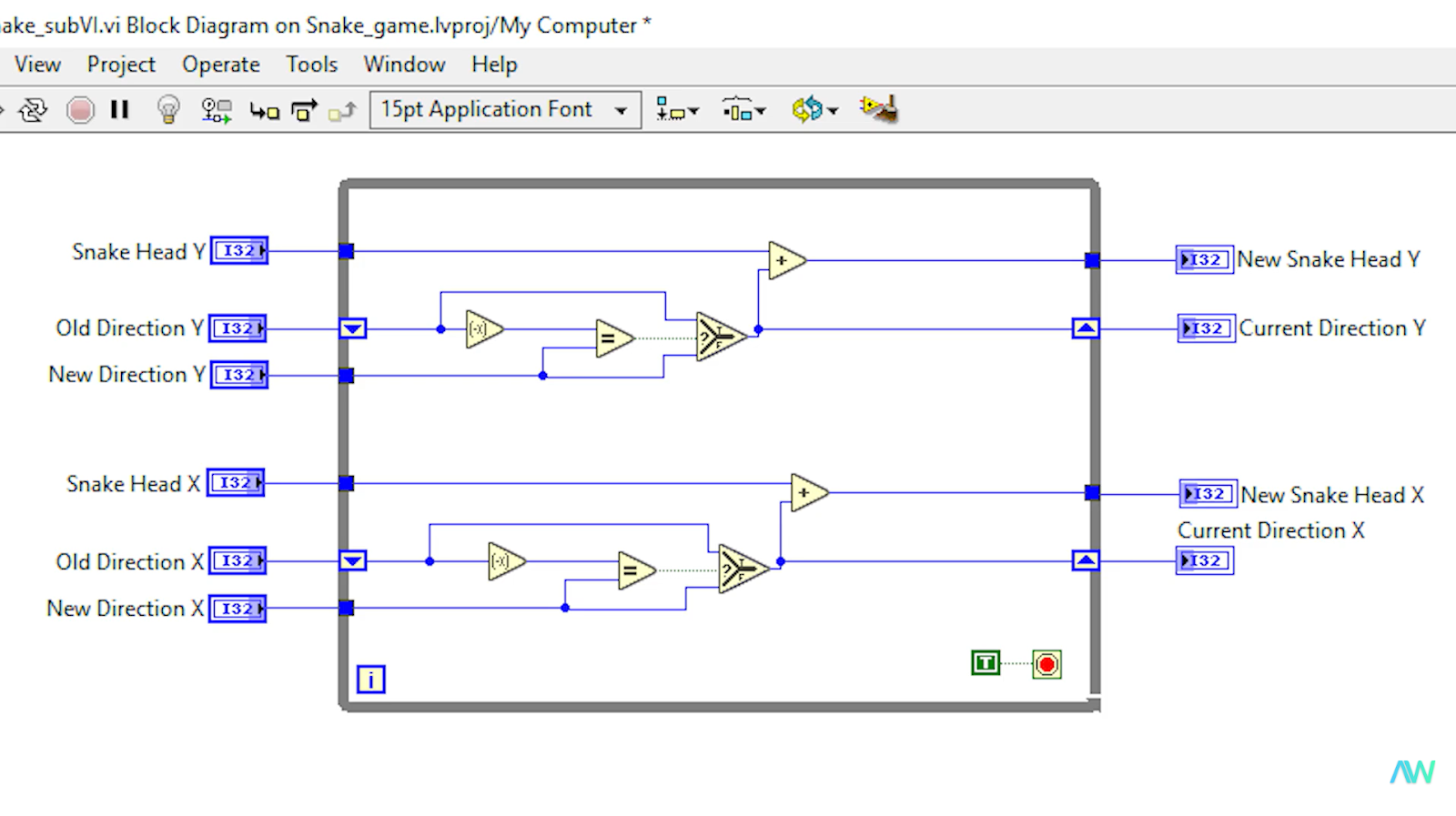This screenshot has height=816, width=1456.
Task: Select the New Snake Head Y indicator terminal
Action: click(x=1205, y=260)
